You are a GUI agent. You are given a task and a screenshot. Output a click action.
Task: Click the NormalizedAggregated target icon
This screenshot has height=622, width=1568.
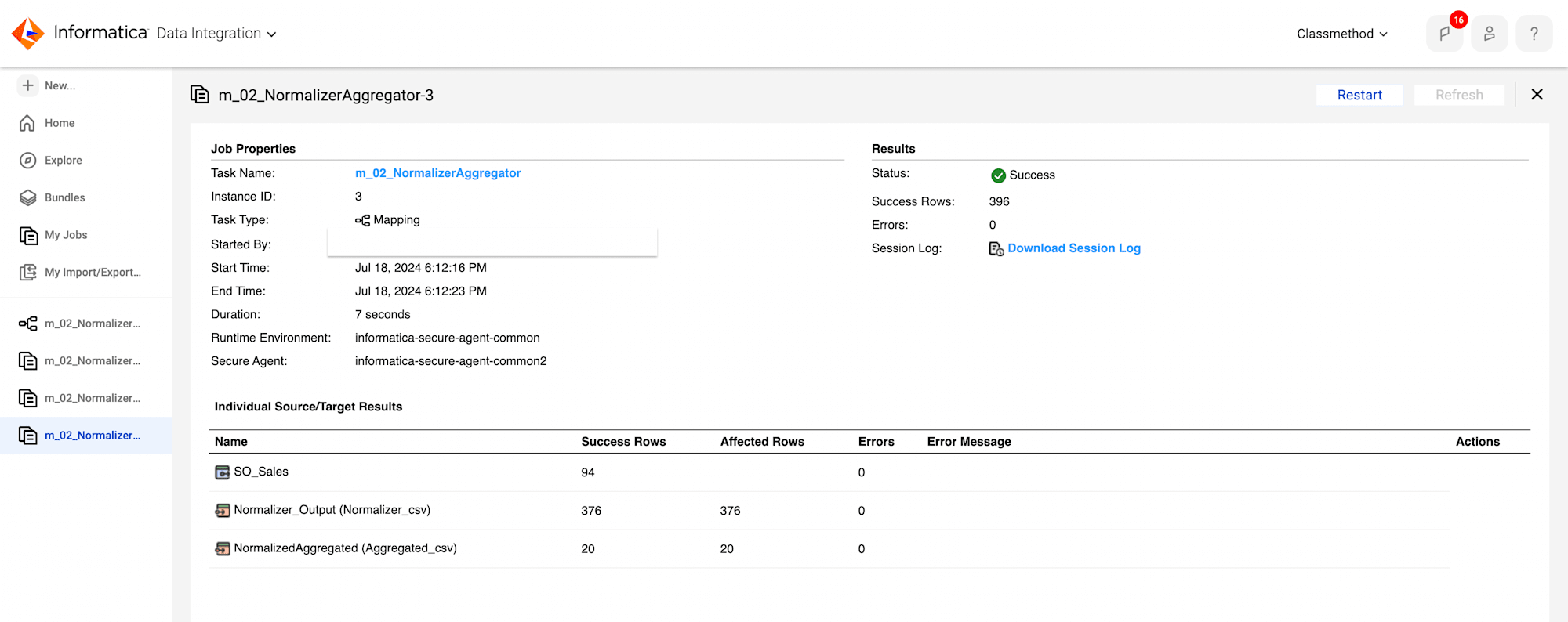click(x=223, y=549)
